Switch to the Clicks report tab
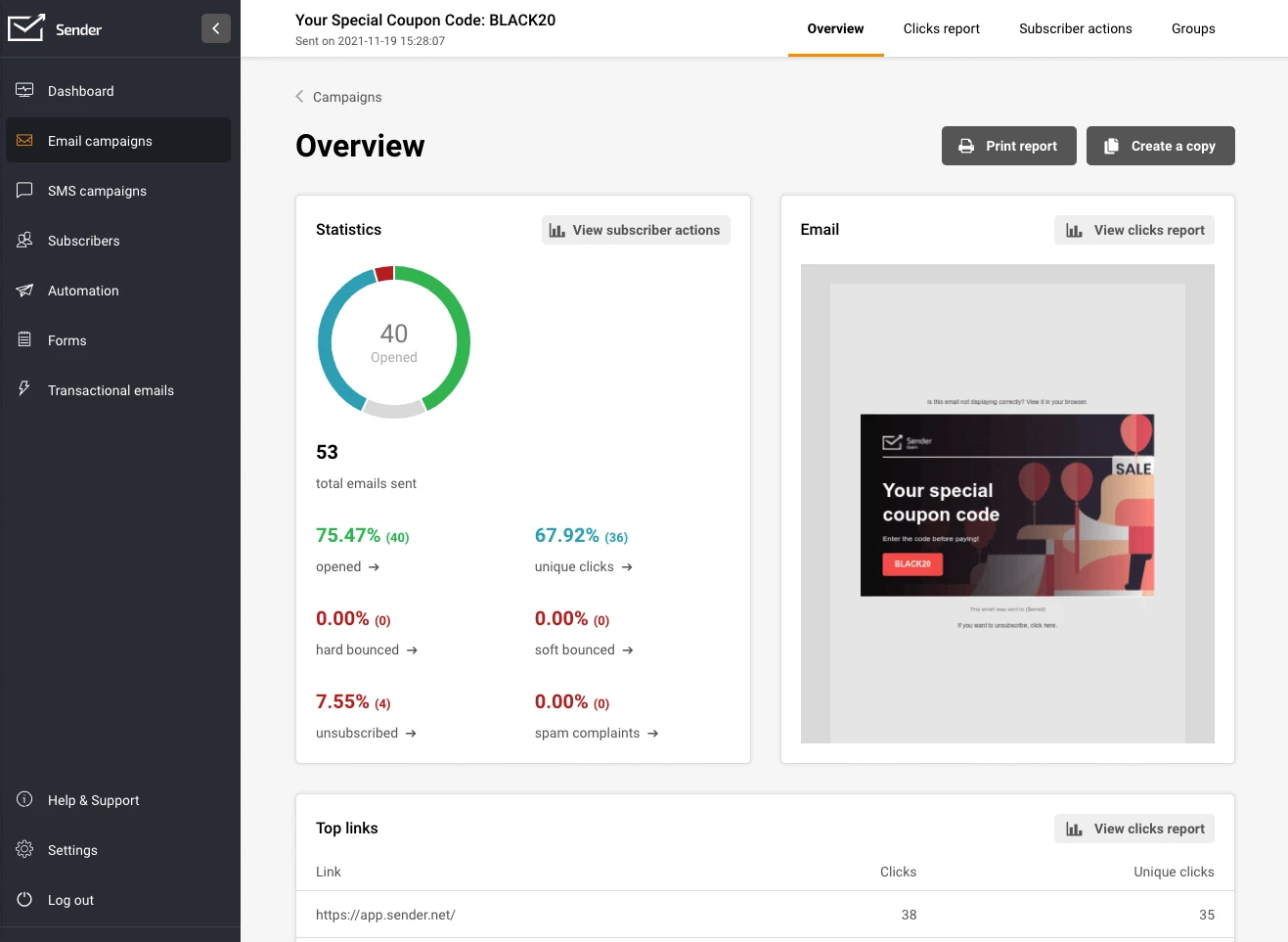Image resolution: width=1288 pixels, height=942 pixels. pos(941,28)
